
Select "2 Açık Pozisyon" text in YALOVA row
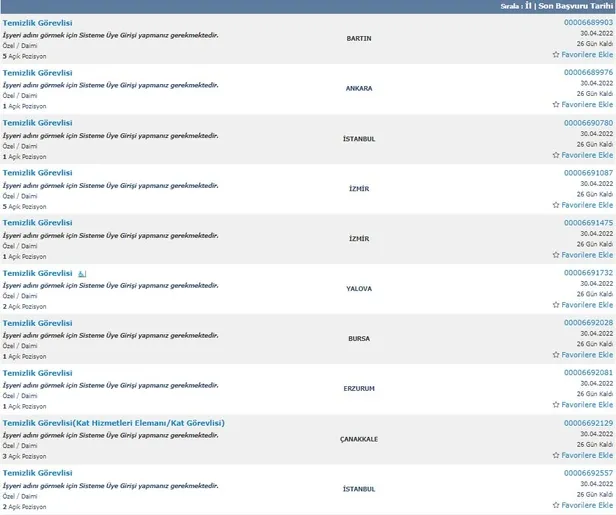tap(24, 306)
